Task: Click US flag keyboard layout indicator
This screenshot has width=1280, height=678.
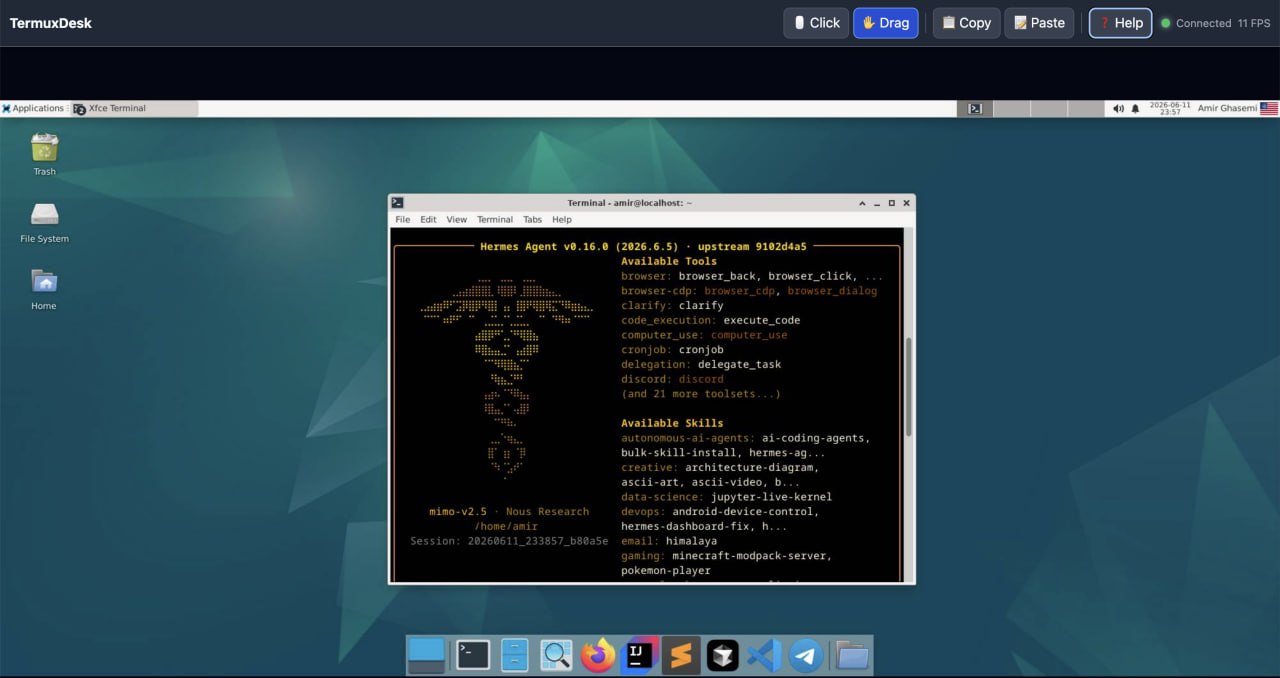Action: (1269, 108)
